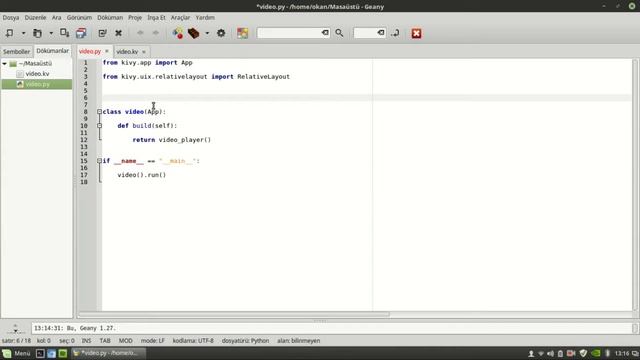Select video.py in the documents sidebar

tap(37, 84)
